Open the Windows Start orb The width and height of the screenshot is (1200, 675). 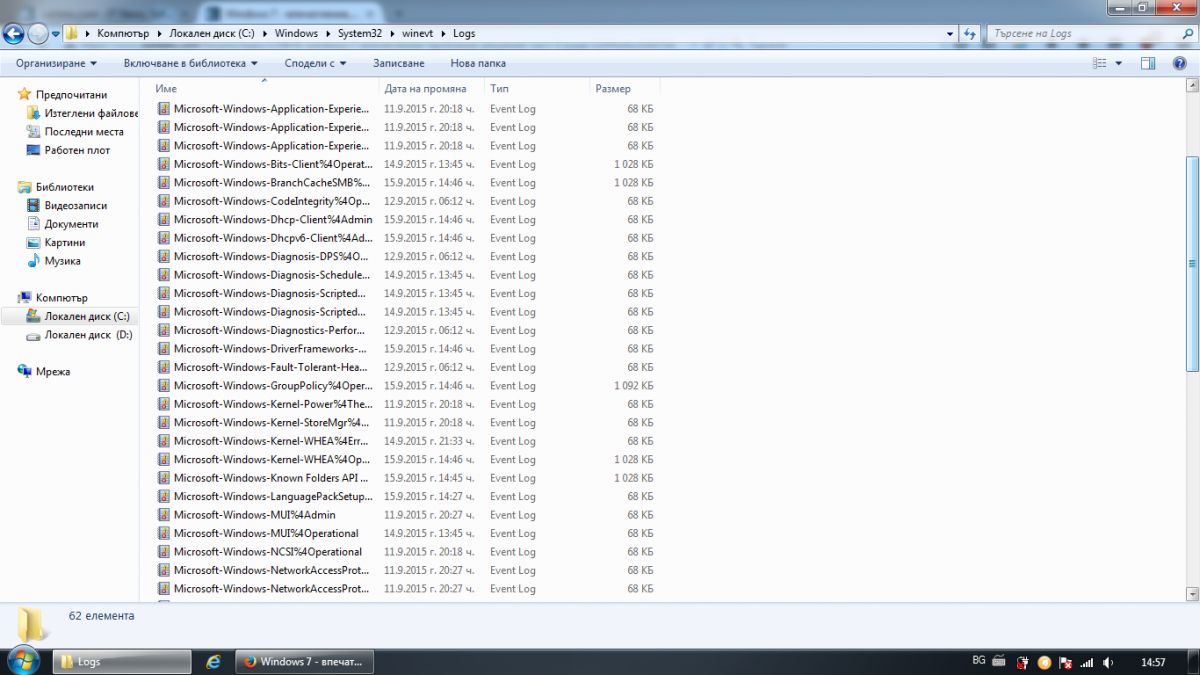(x=23, y=660)
